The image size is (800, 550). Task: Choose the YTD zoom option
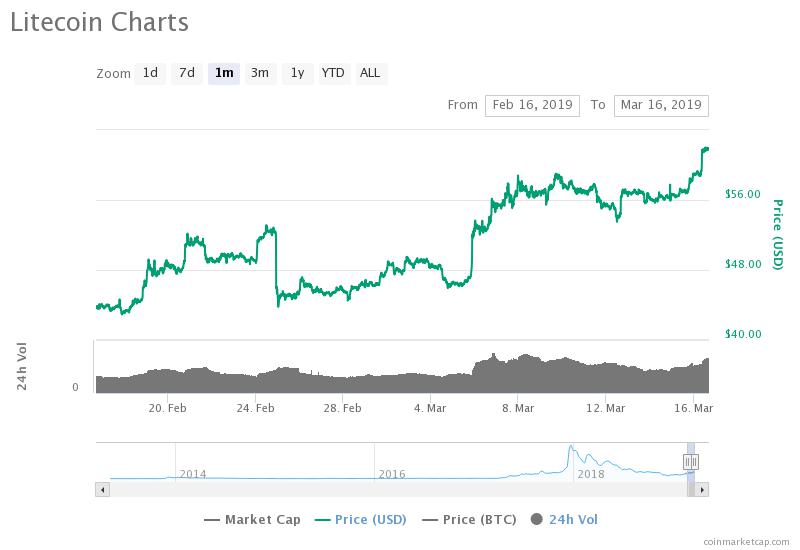pos(332,73)
